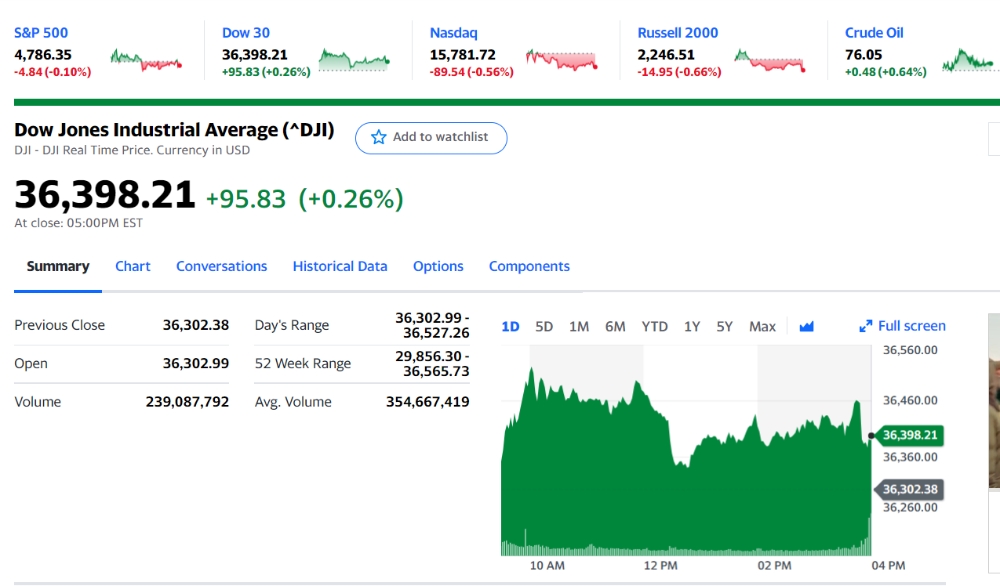Image resolution: width=1000 pixels, height=586 pixels.
Task: Select the 1D chart range
Action: click(510, 326)
